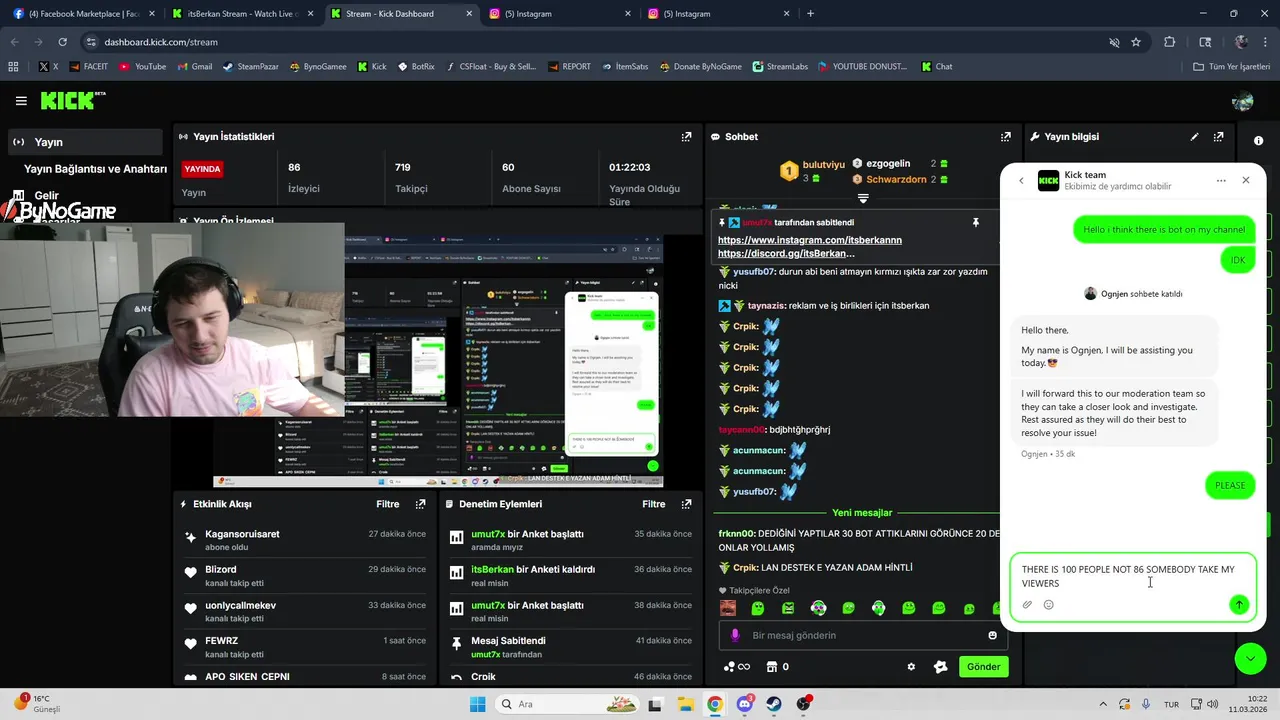Collapse the chat leaderboard arrow

click(x=863, y=198)
